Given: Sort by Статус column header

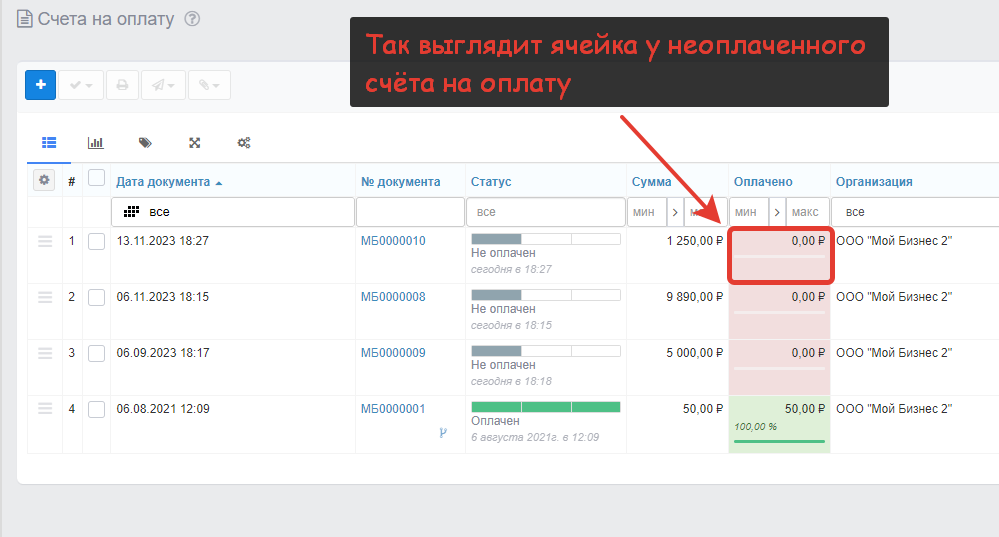Looking at the screenshot, I should tap(491, 182).
